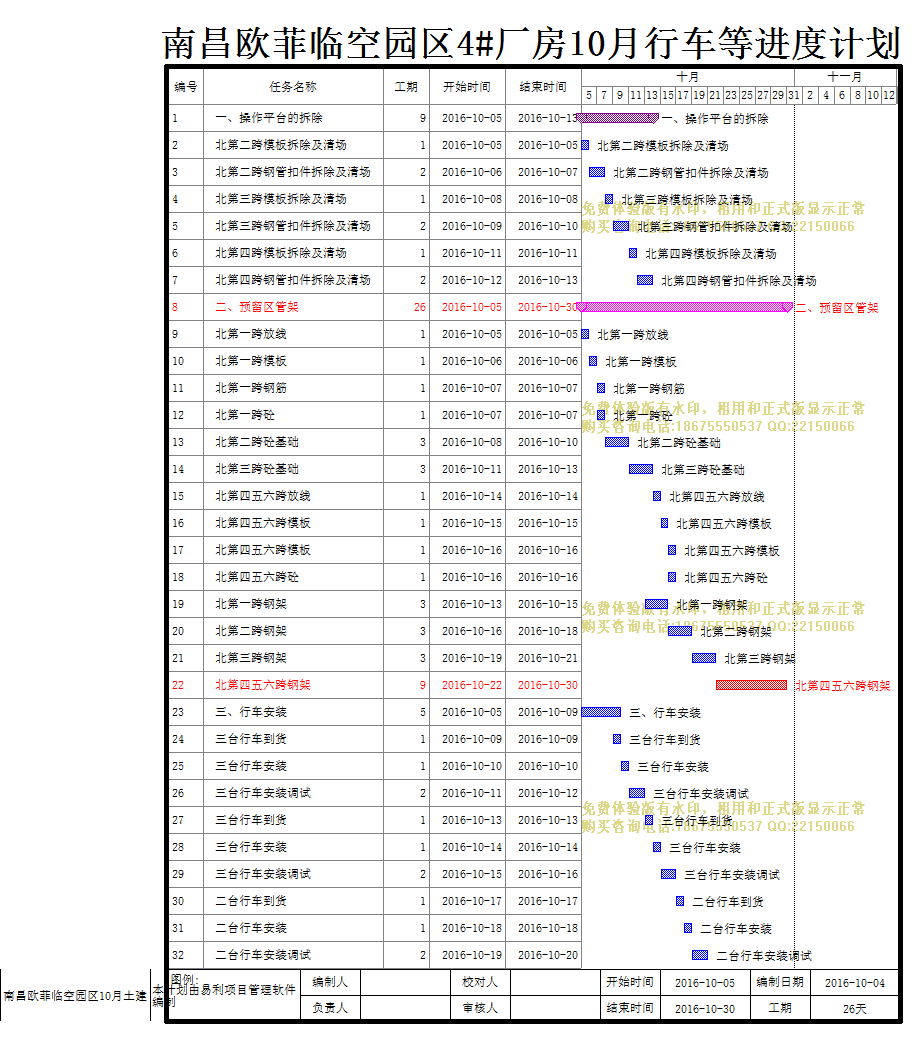This screenshot has width=924, height=1045.
Task: Select the blue Gantt bar for 三、行车安装
Action: tap(601, 712)
